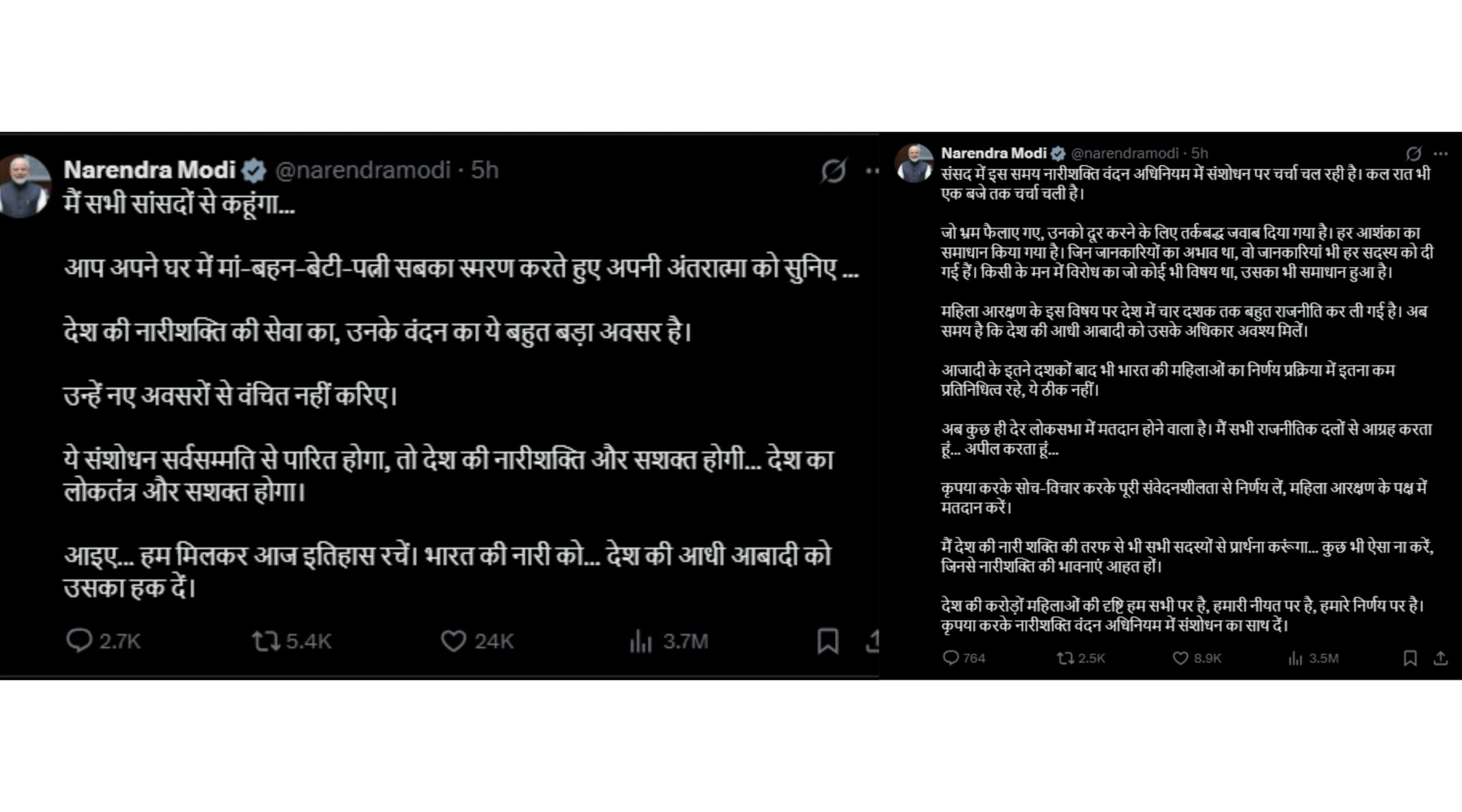
Task: Open more options menu on right tweet
Action: 1441,153
